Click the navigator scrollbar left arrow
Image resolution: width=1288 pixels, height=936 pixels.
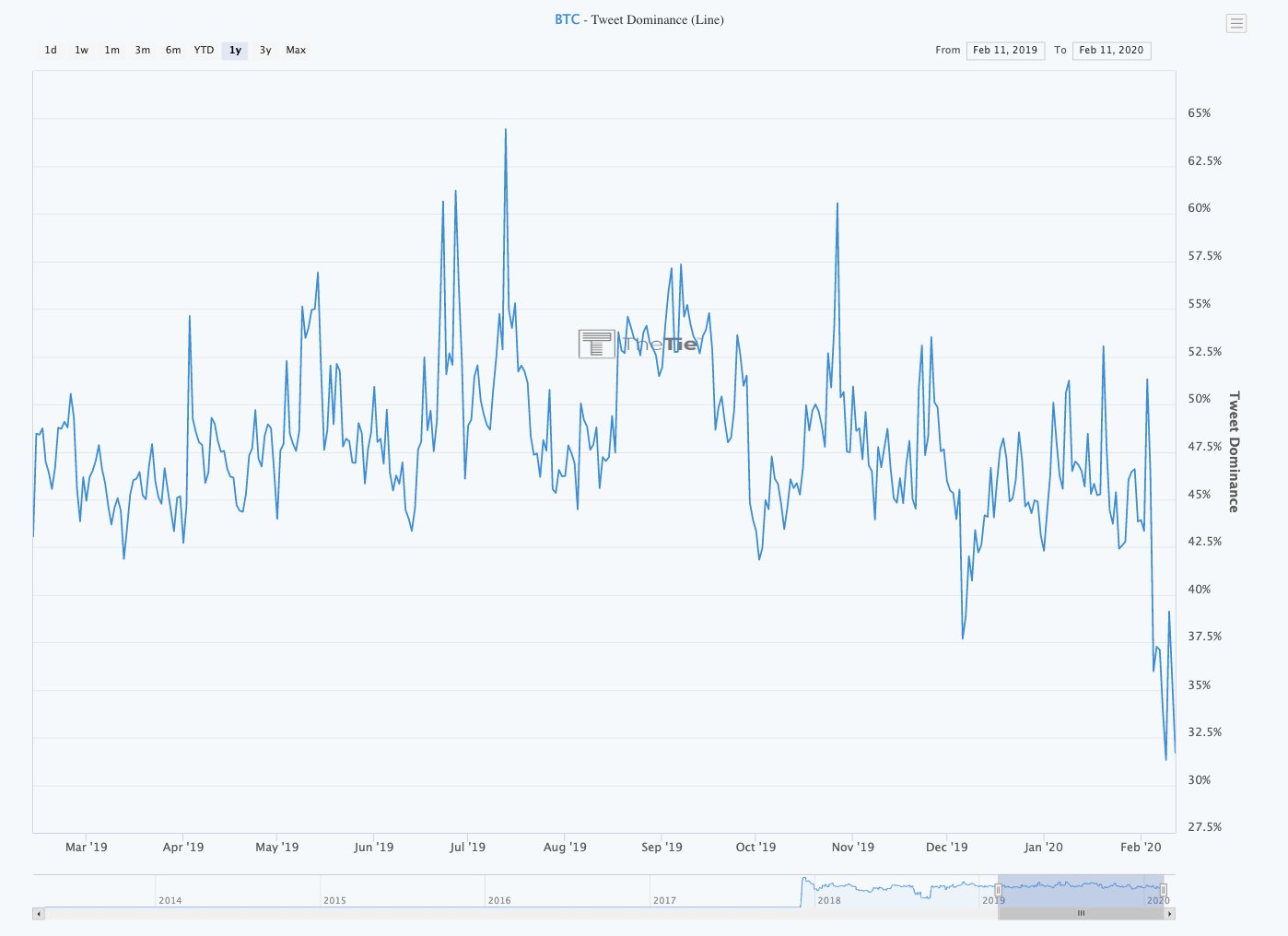[38, 914]
